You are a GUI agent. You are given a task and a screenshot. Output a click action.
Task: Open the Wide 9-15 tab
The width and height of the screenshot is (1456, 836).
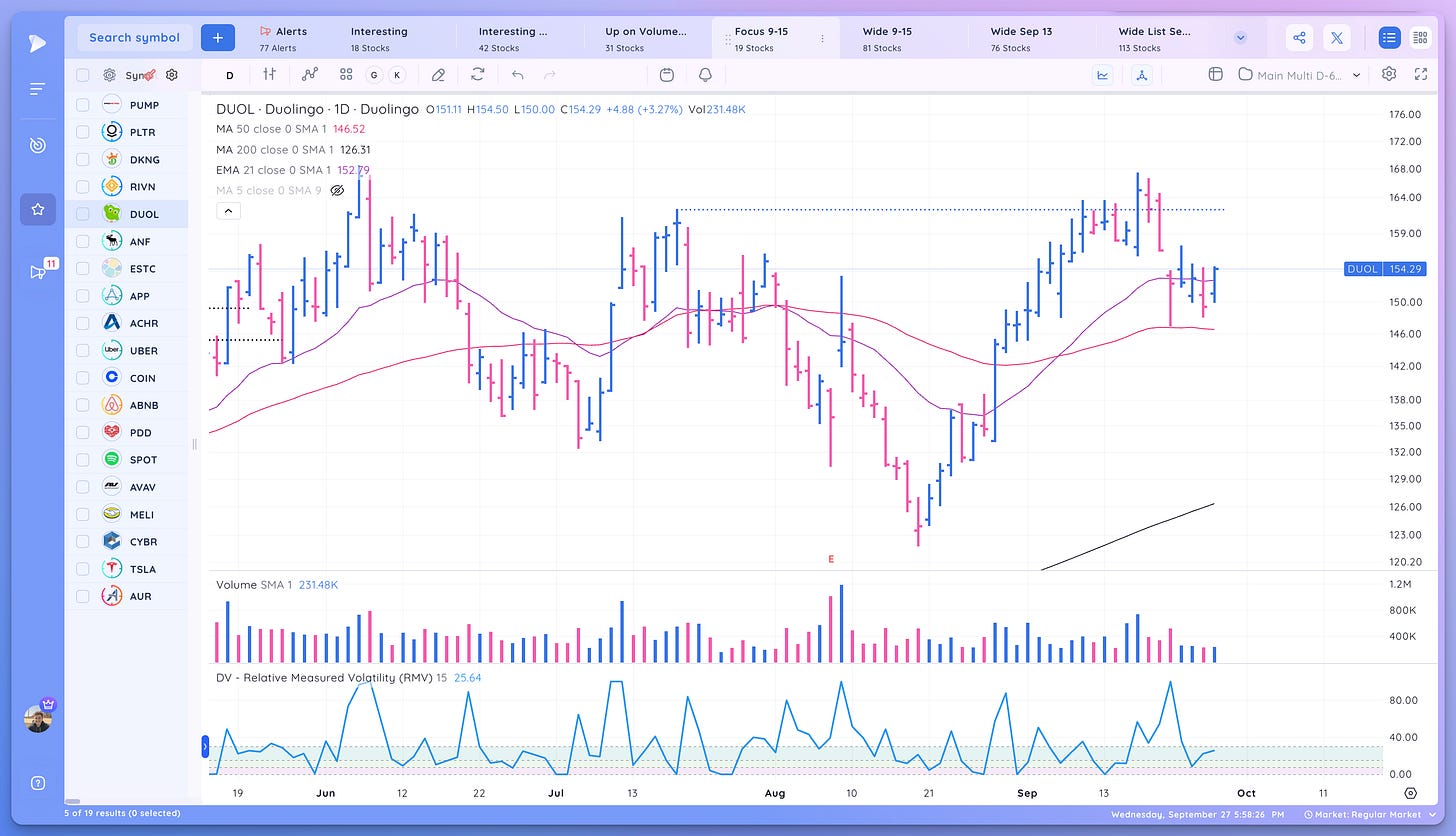pos(903,38)
